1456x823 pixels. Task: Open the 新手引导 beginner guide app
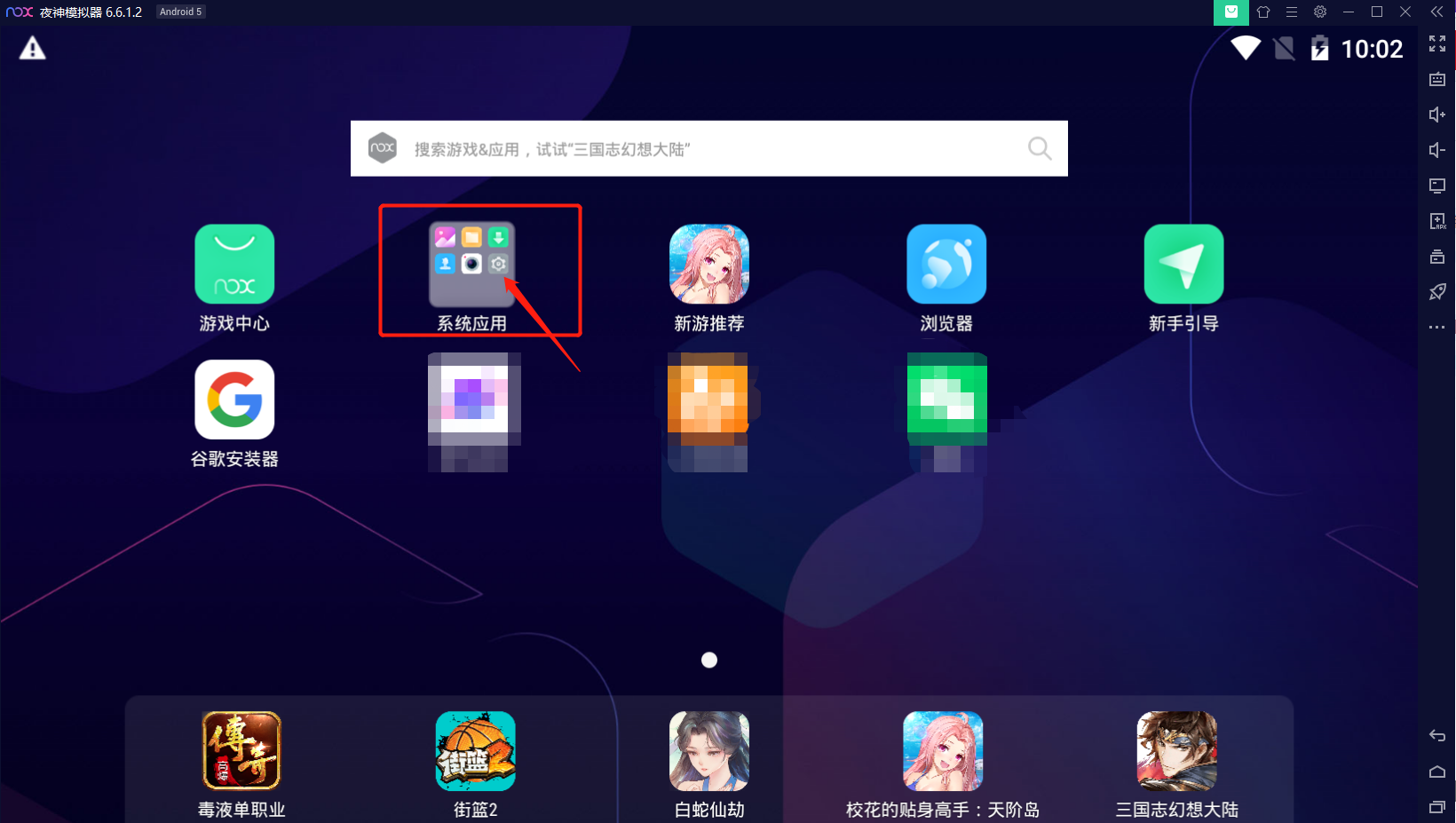pyautogui.click(x=1183, y=264)
